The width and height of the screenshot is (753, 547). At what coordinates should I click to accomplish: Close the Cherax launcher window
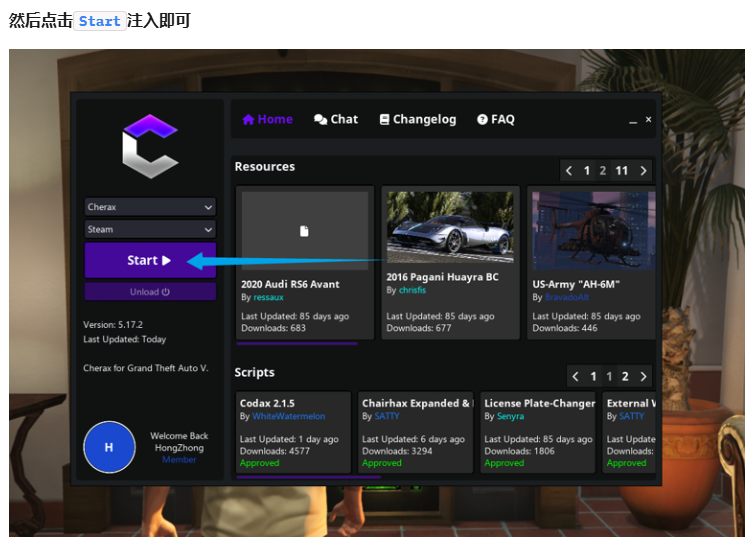pos(648,119)
